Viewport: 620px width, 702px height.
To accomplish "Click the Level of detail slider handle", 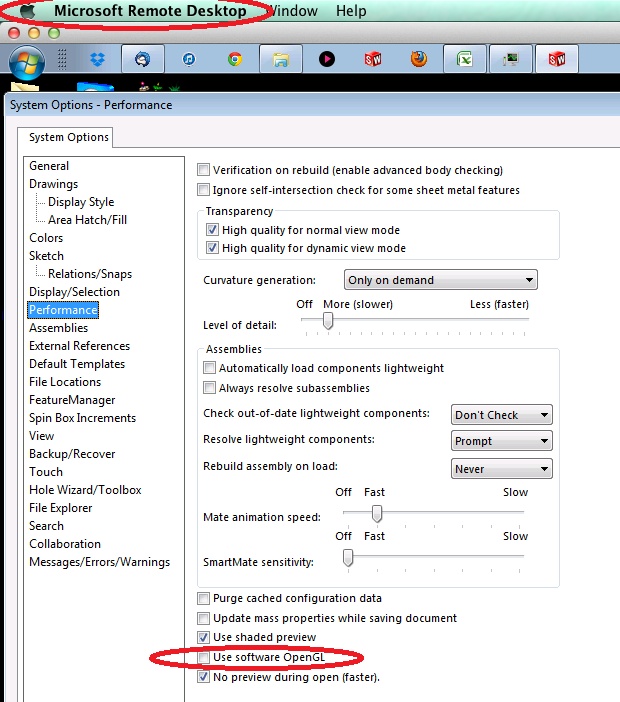I will coord(328,321).
